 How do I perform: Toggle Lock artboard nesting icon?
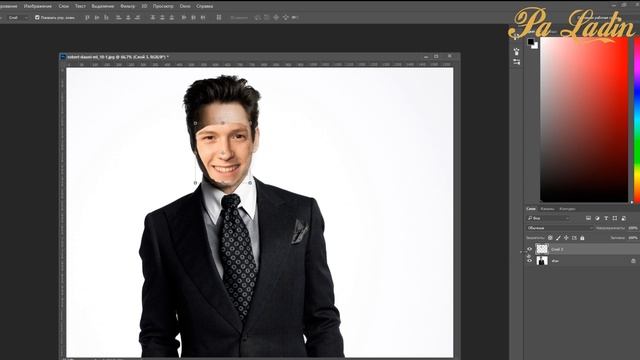[574, 238]
